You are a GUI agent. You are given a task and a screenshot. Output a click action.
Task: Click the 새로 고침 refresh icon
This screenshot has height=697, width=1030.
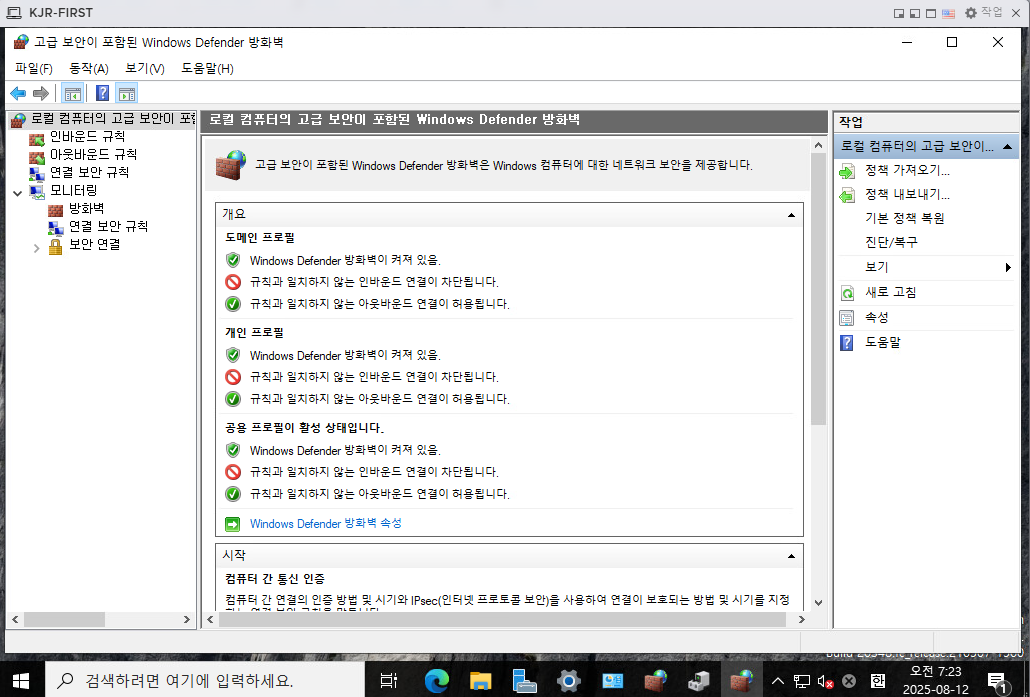coord(847,293)
